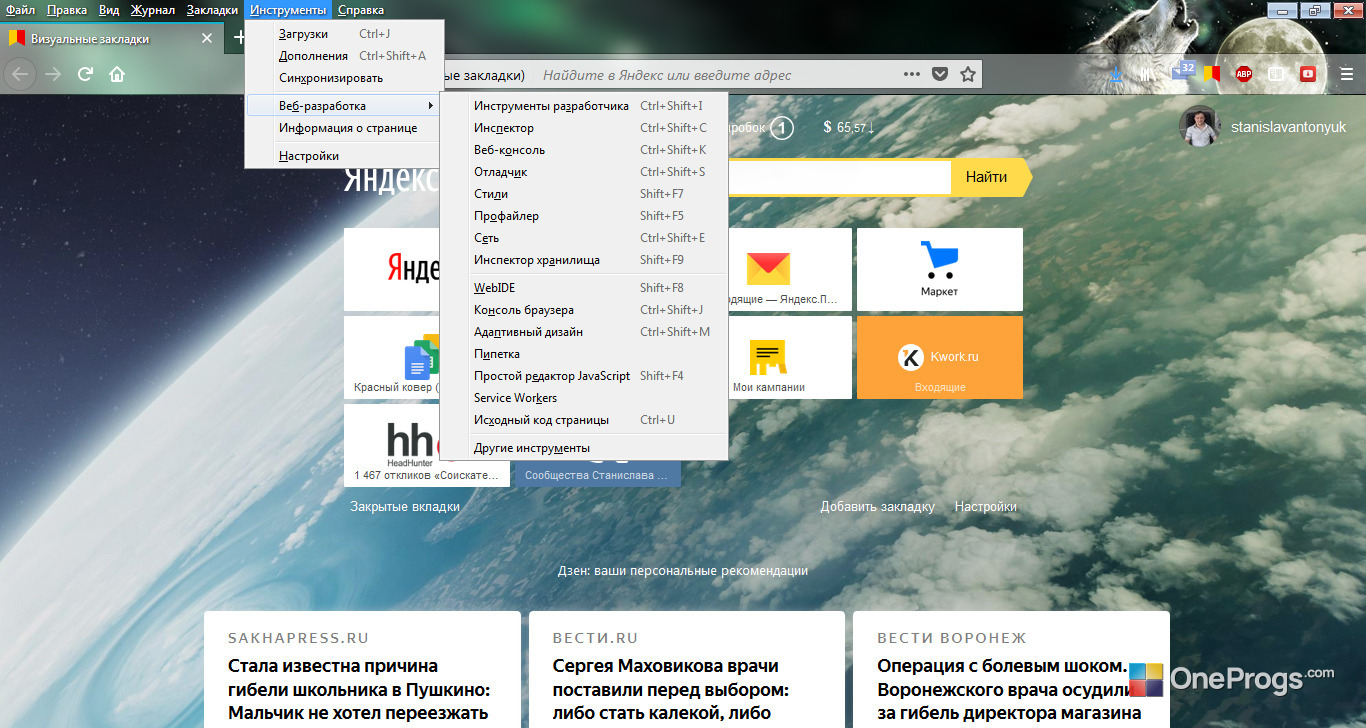Image resolution: width=1366 pixels, height=728 pixels.
Task: Open Консоль браузера
Action: 584,310
